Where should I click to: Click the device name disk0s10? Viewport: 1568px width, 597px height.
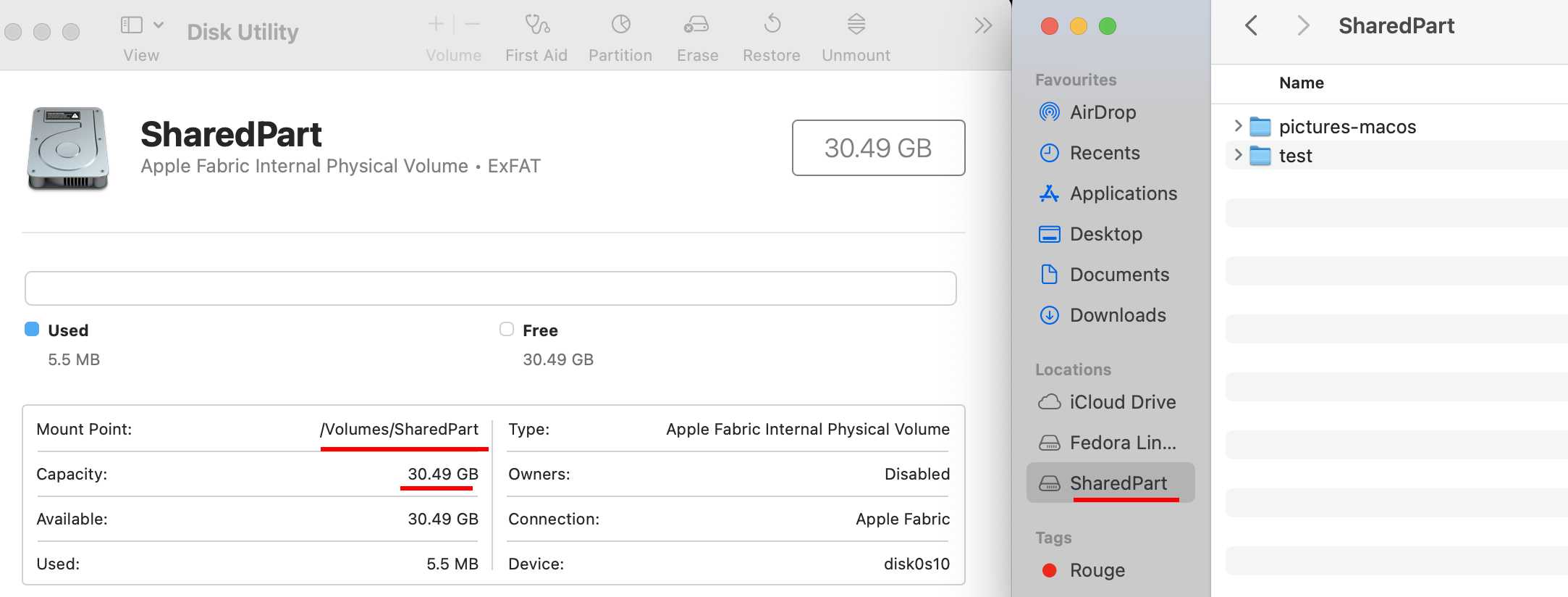pos(916,564)
